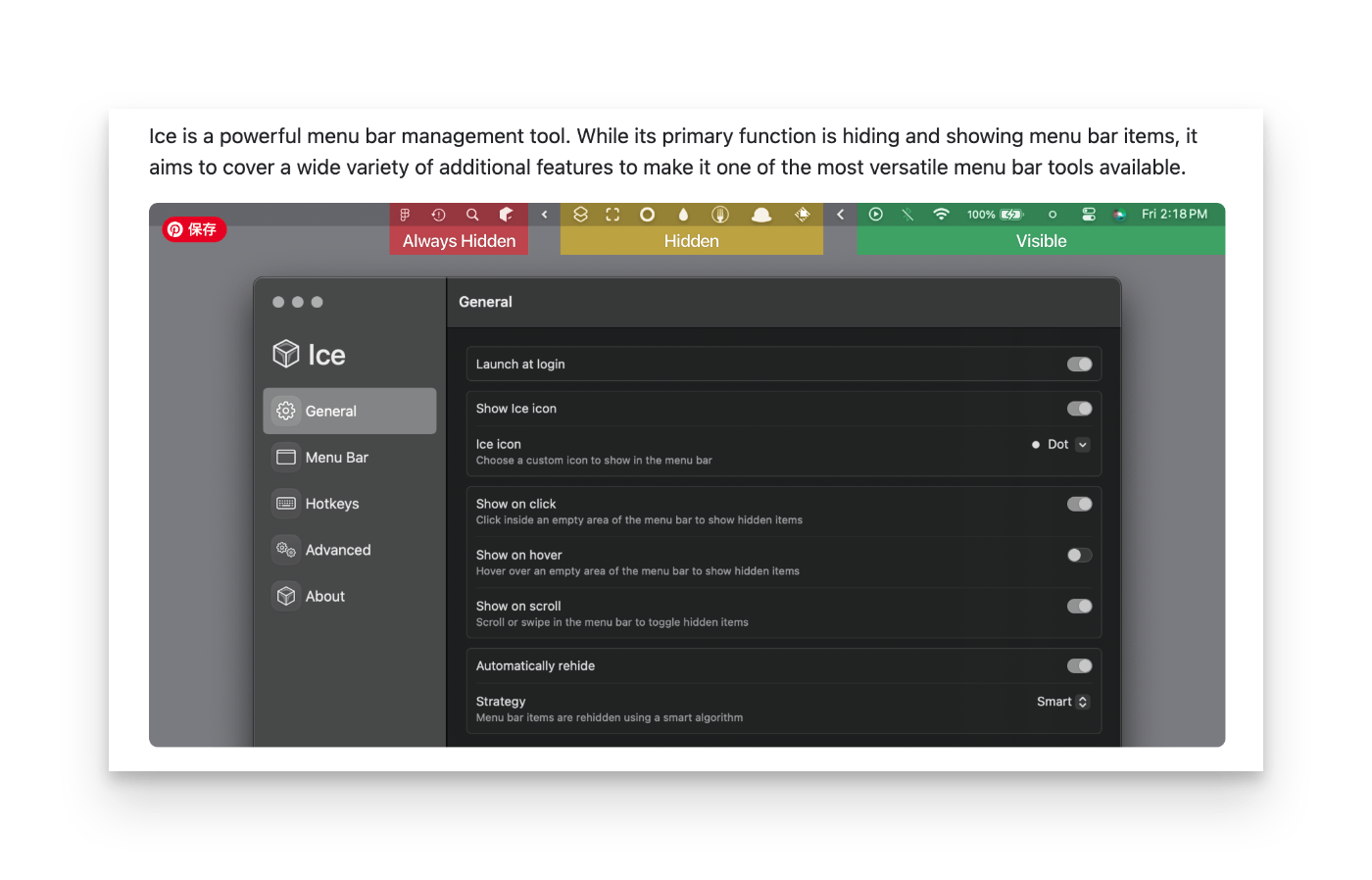This screenshot has width=1372, height=880.
Task: Toggle the Show Ice icon switch
Action: point(1080,409)
